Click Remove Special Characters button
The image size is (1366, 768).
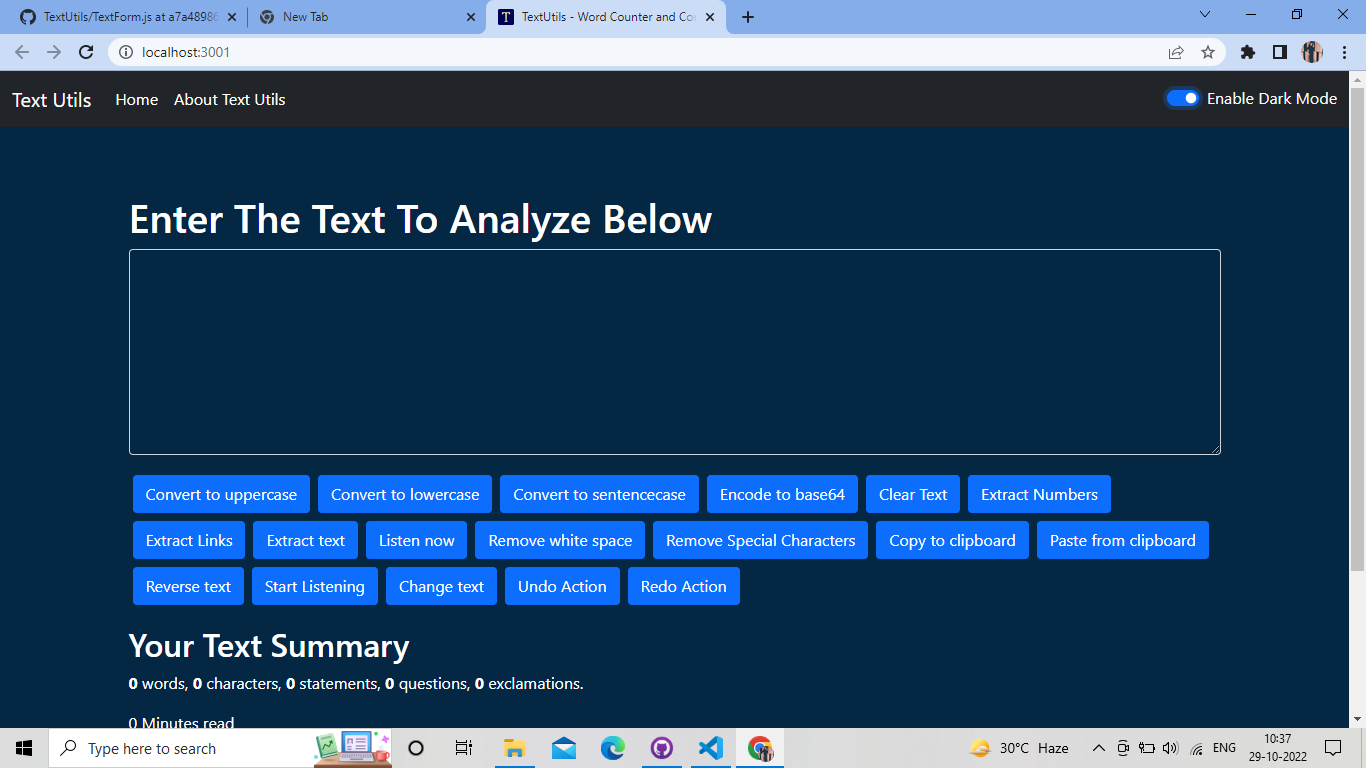coord(760,540)
